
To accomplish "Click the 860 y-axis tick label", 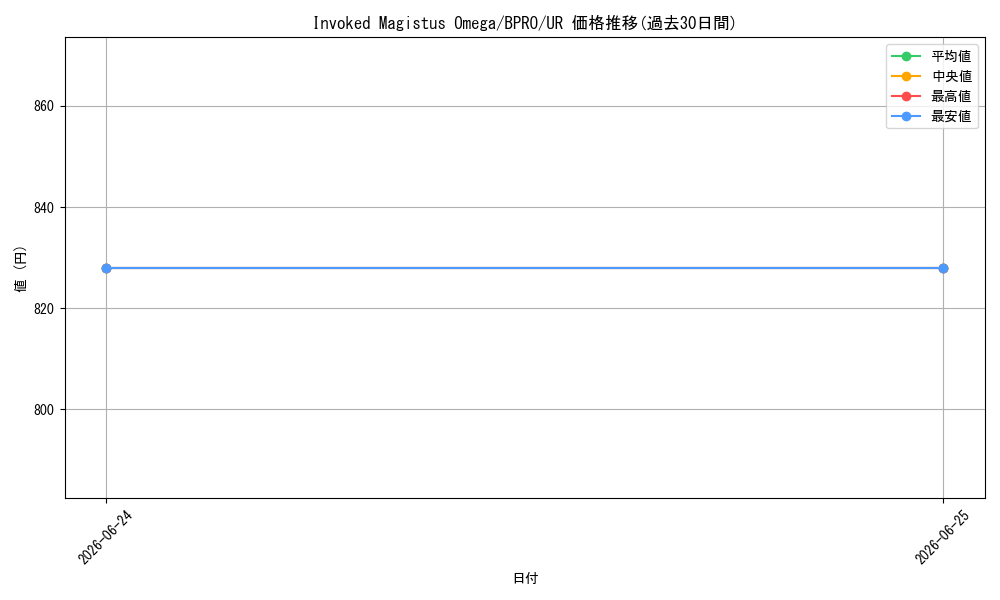I will coord(44,106).
